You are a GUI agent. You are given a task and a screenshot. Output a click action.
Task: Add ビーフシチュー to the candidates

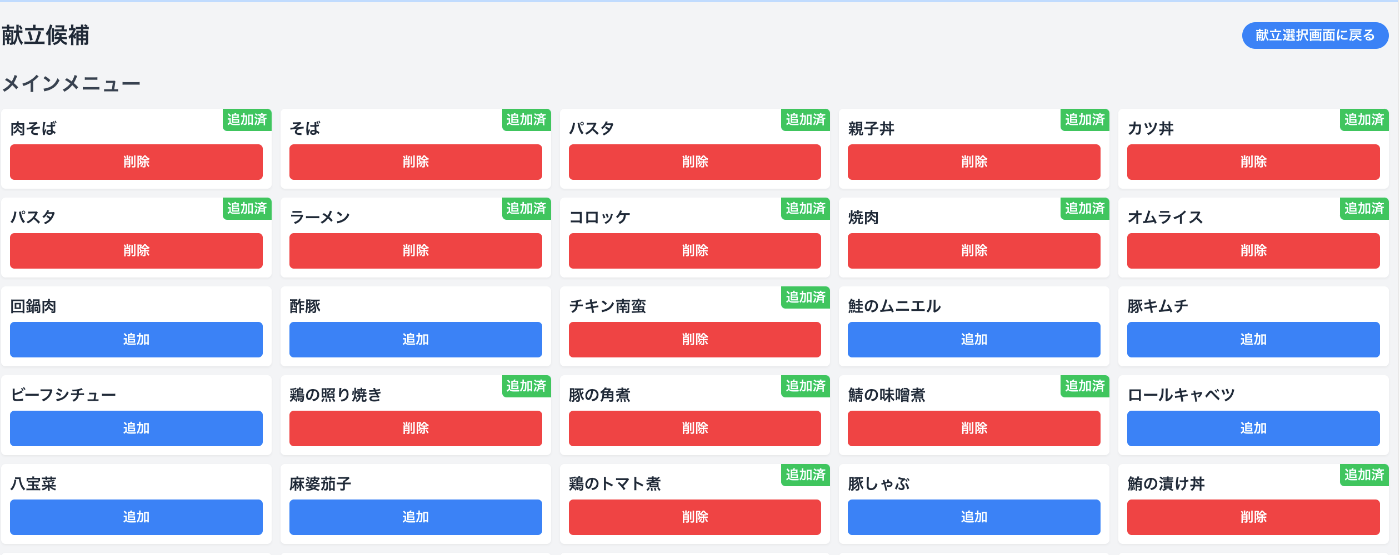point(136,428)
